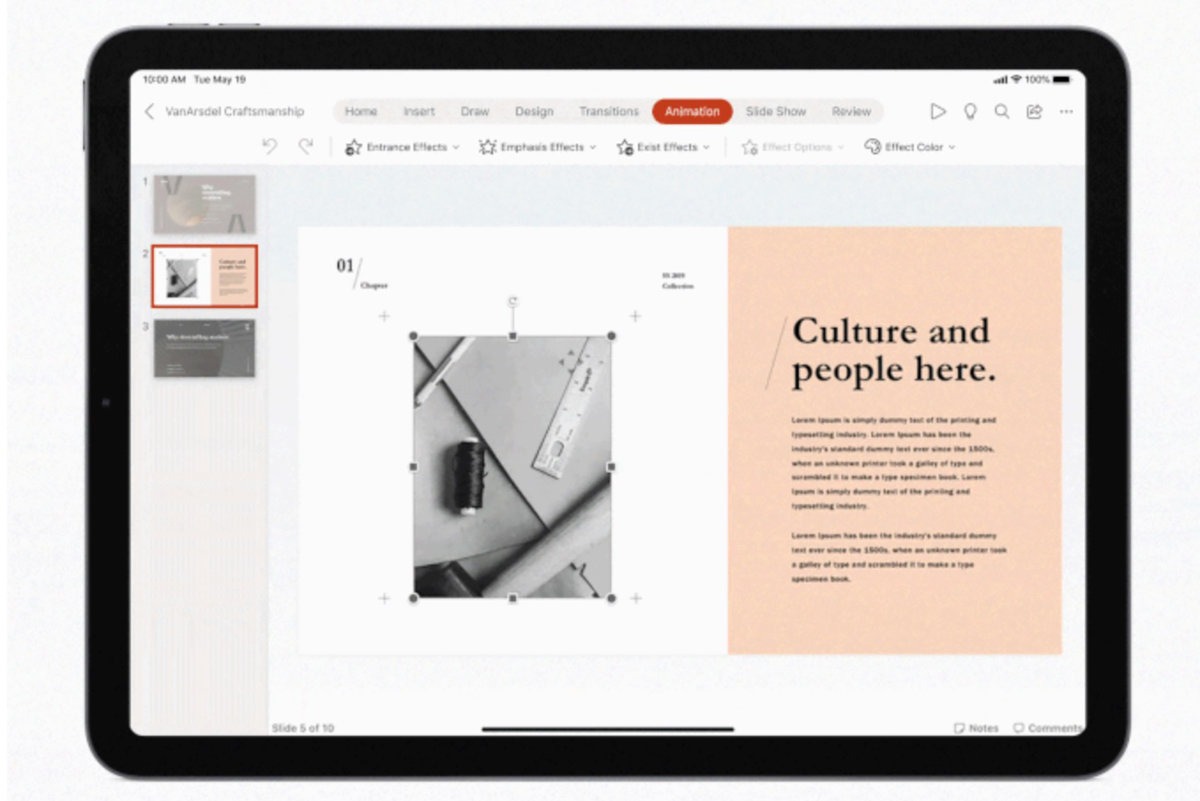Screen dimensions: 1200x801
Task: Expand the Emphasis Effects dropdown arrow
Action: coord(592,147)
